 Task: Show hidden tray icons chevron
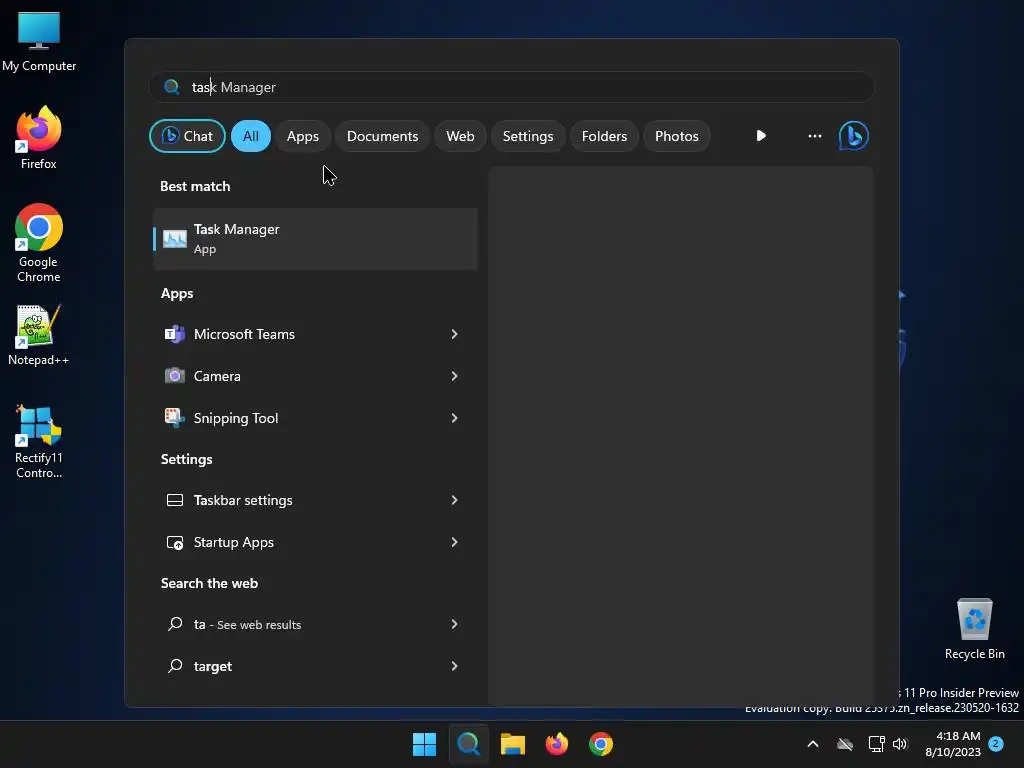click(813, 744)
